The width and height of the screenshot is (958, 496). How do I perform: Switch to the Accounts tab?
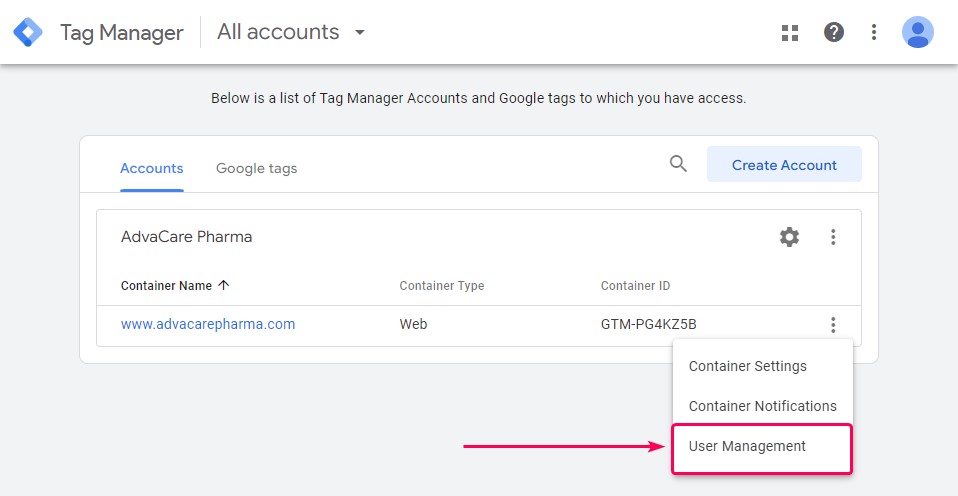pyautogui.click(x=152, y=169)
